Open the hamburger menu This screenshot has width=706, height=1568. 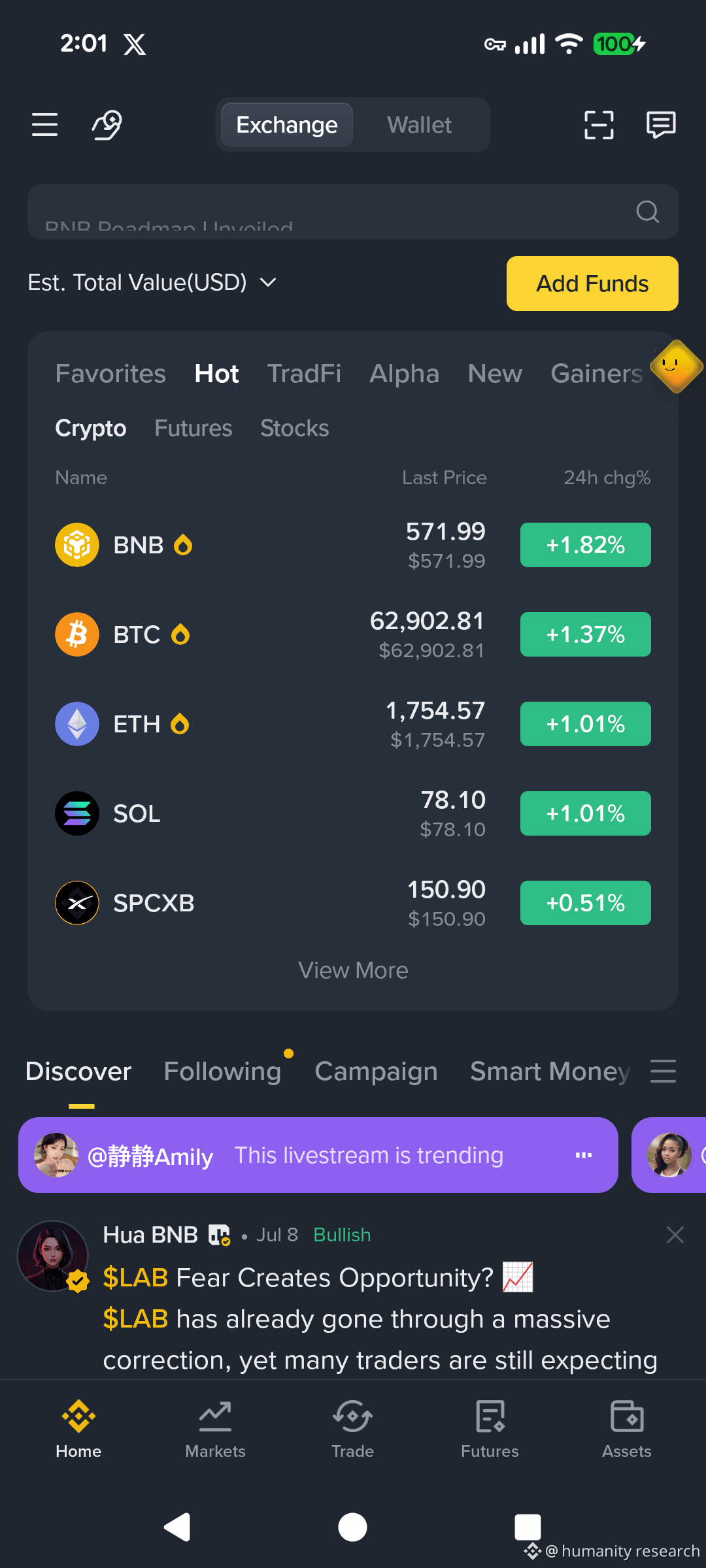pos(44,124)
